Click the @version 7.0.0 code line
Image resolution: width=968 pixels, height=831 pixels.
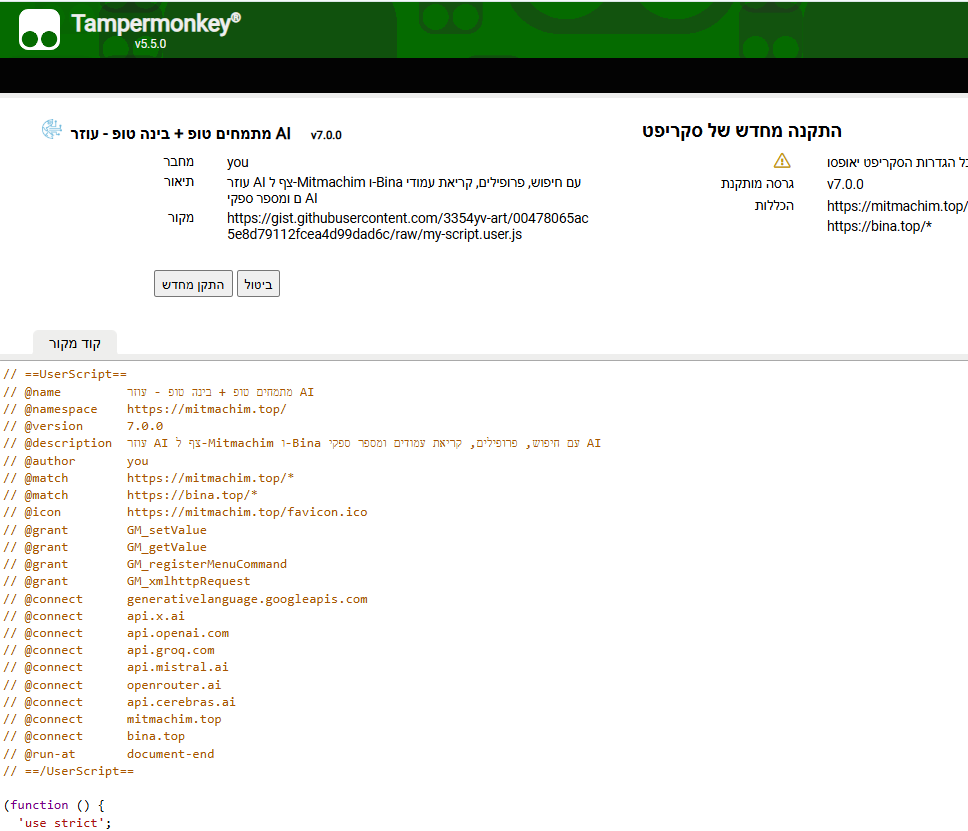pos(83,426)
